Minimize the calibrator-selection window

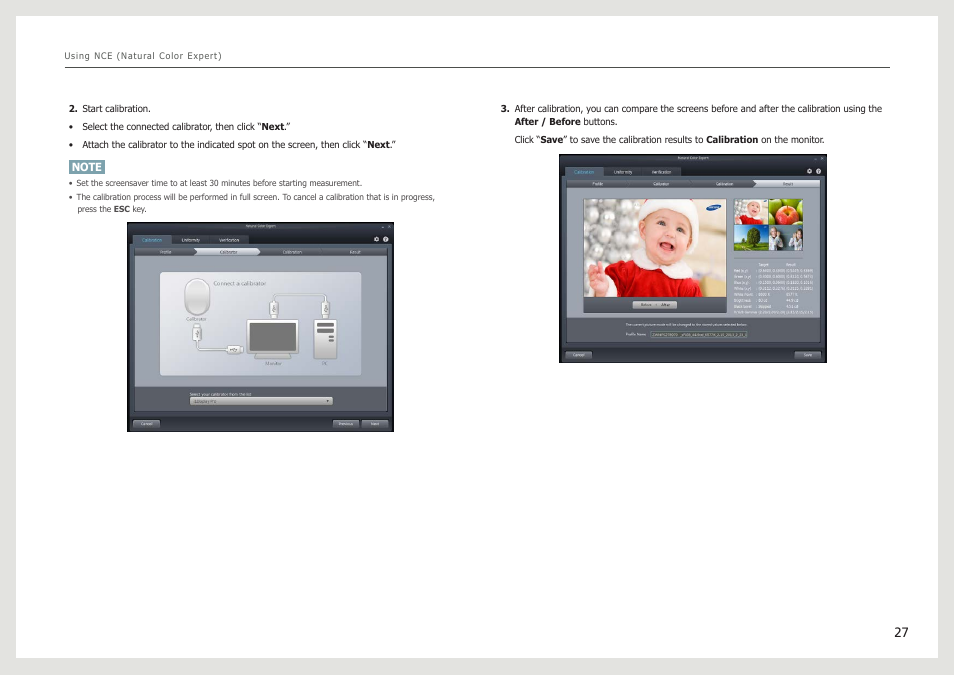click(382, 226)
